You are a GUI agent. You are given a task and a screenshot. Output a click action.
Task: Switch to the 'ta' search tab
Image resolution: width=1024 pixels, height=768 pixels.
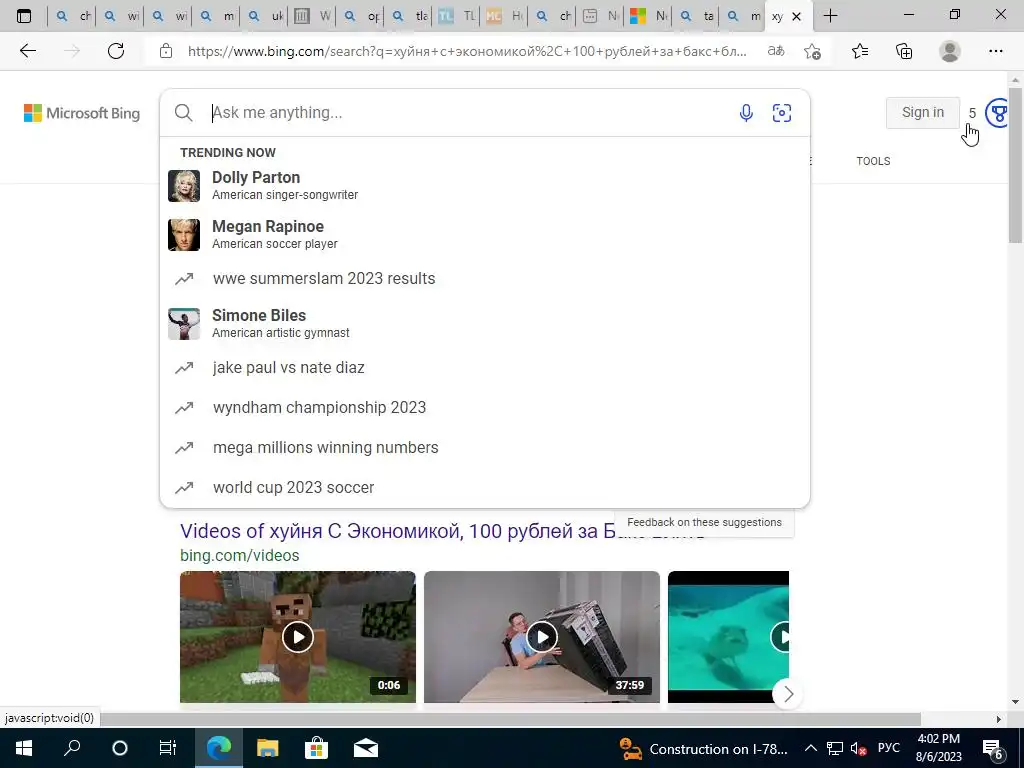point(697,16)
